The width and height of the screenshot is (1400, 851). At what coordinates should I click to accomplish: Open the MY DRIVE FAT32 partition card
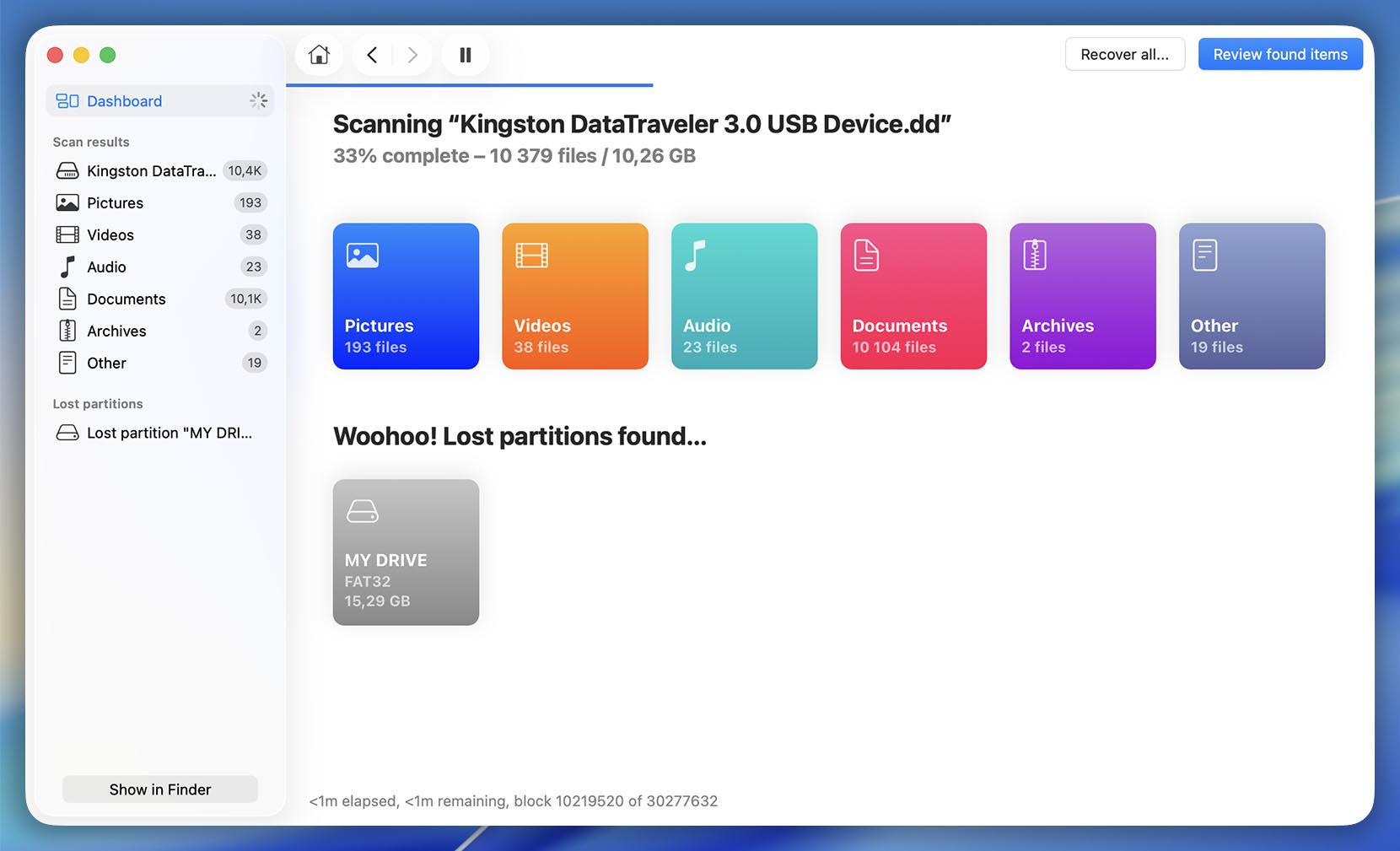click(x=406, y=552)
